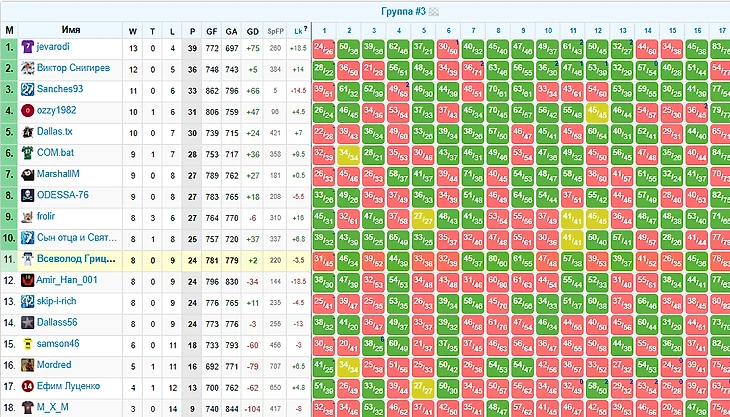Click the Группа #3 title

point(404,12)
